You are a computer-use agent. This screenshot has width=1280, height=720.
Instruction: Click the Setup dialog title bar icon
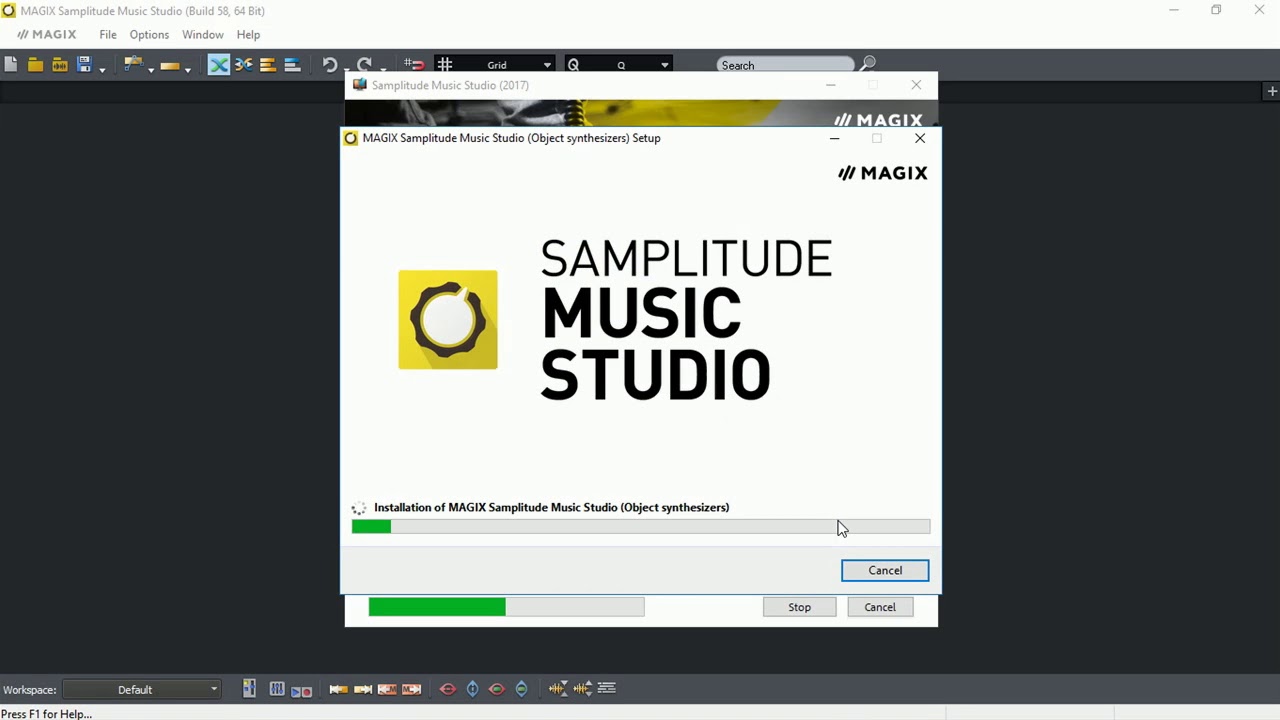pos(351,138)
